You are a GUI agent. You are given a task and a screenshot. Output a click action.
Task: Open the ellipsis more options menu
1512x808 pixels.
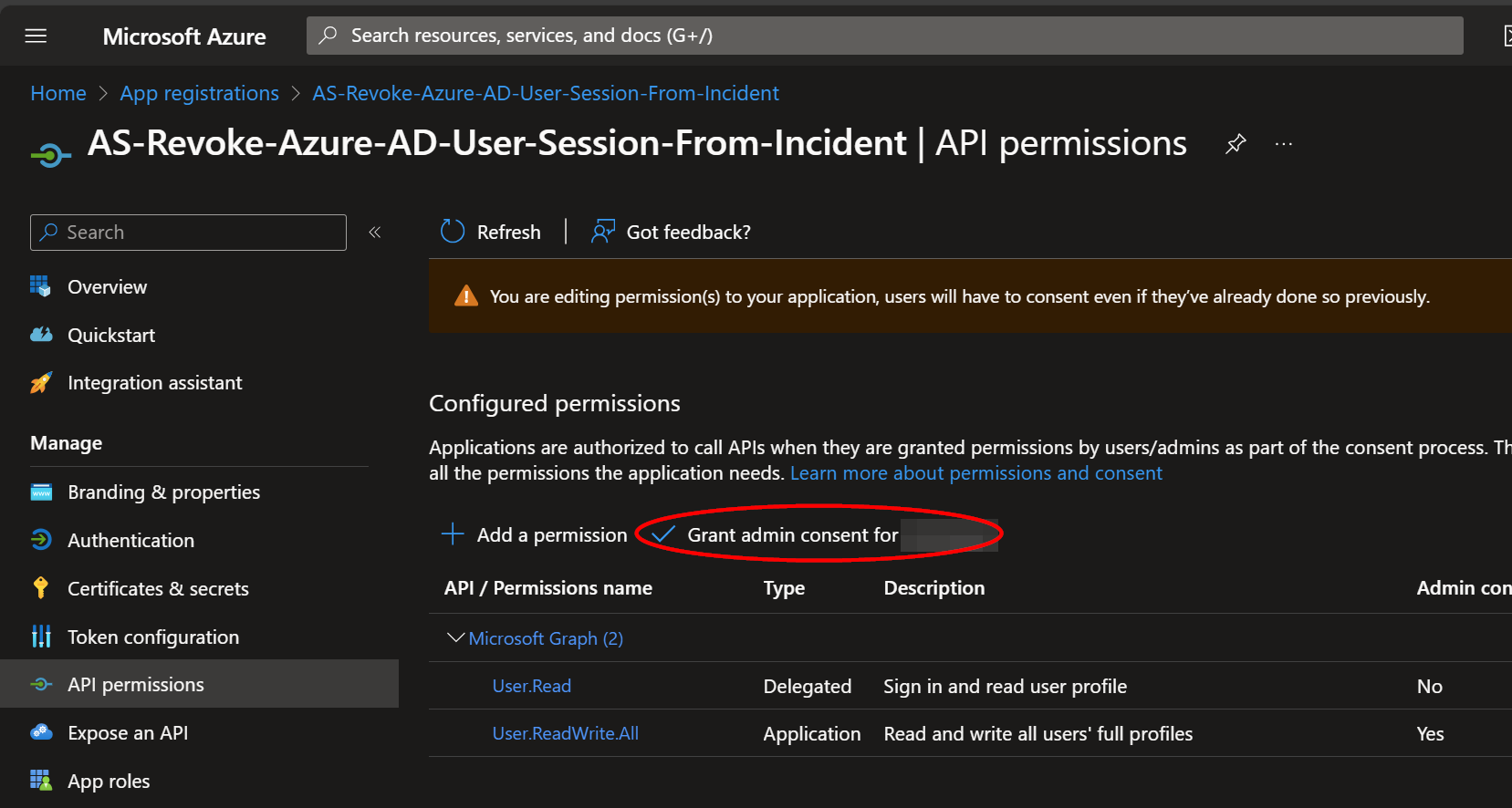pyautogui.click(x=1284, y=144)
